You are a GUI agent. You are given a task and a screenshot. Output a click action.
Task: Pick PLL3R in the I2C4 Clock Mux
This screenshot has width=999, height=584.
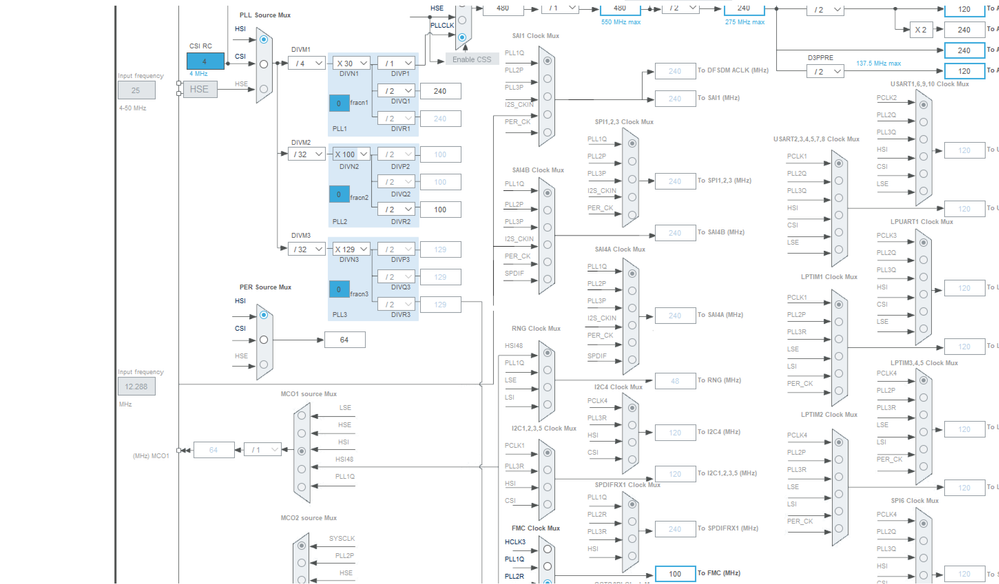632,425
